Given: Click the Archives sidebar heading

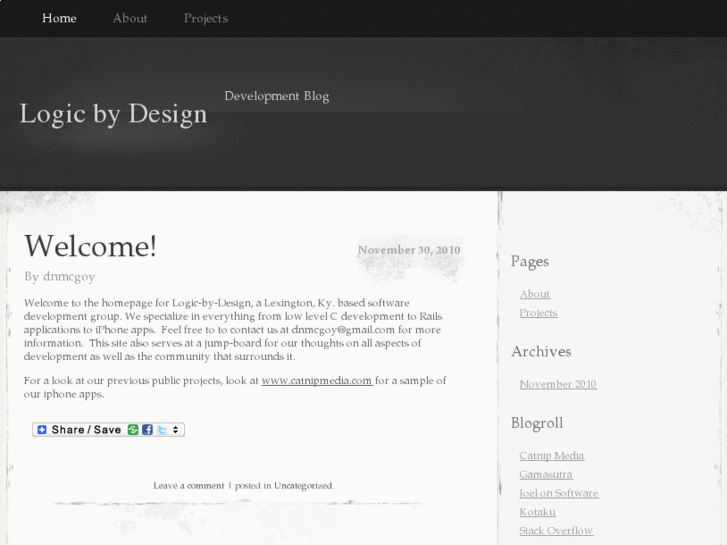Looking at the screenshot, I should 541,352.
